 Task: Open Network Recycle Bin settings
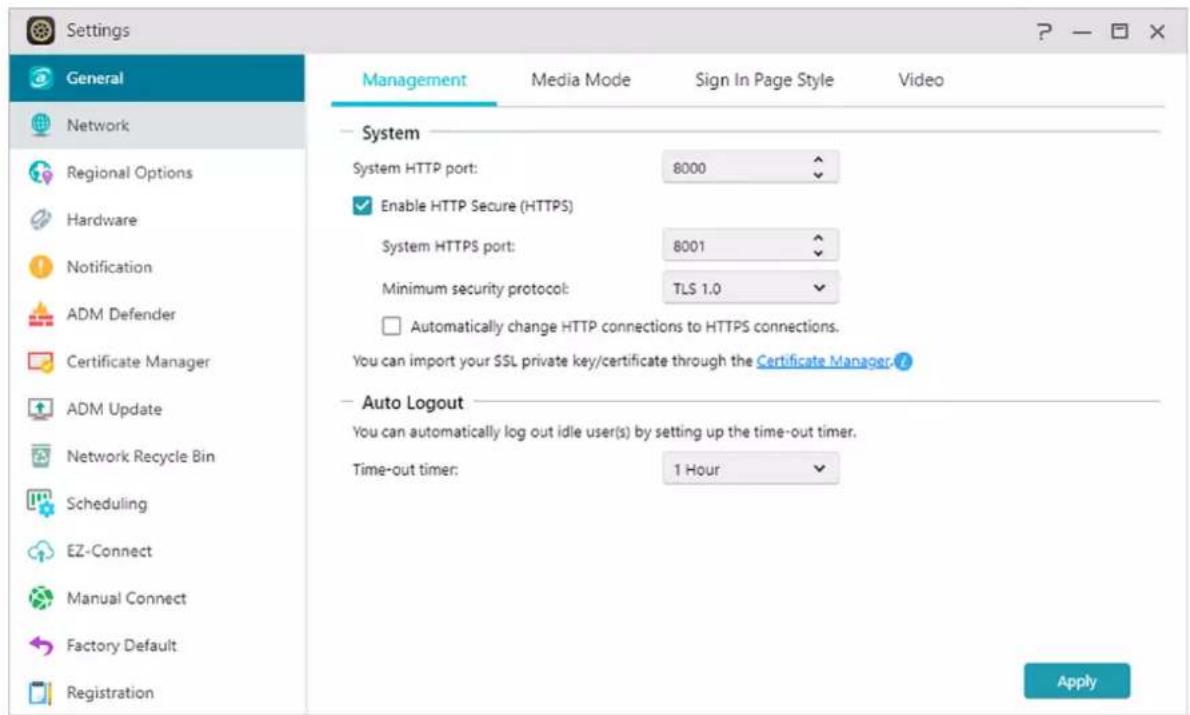pyautogui.click(x=157, y=455)
